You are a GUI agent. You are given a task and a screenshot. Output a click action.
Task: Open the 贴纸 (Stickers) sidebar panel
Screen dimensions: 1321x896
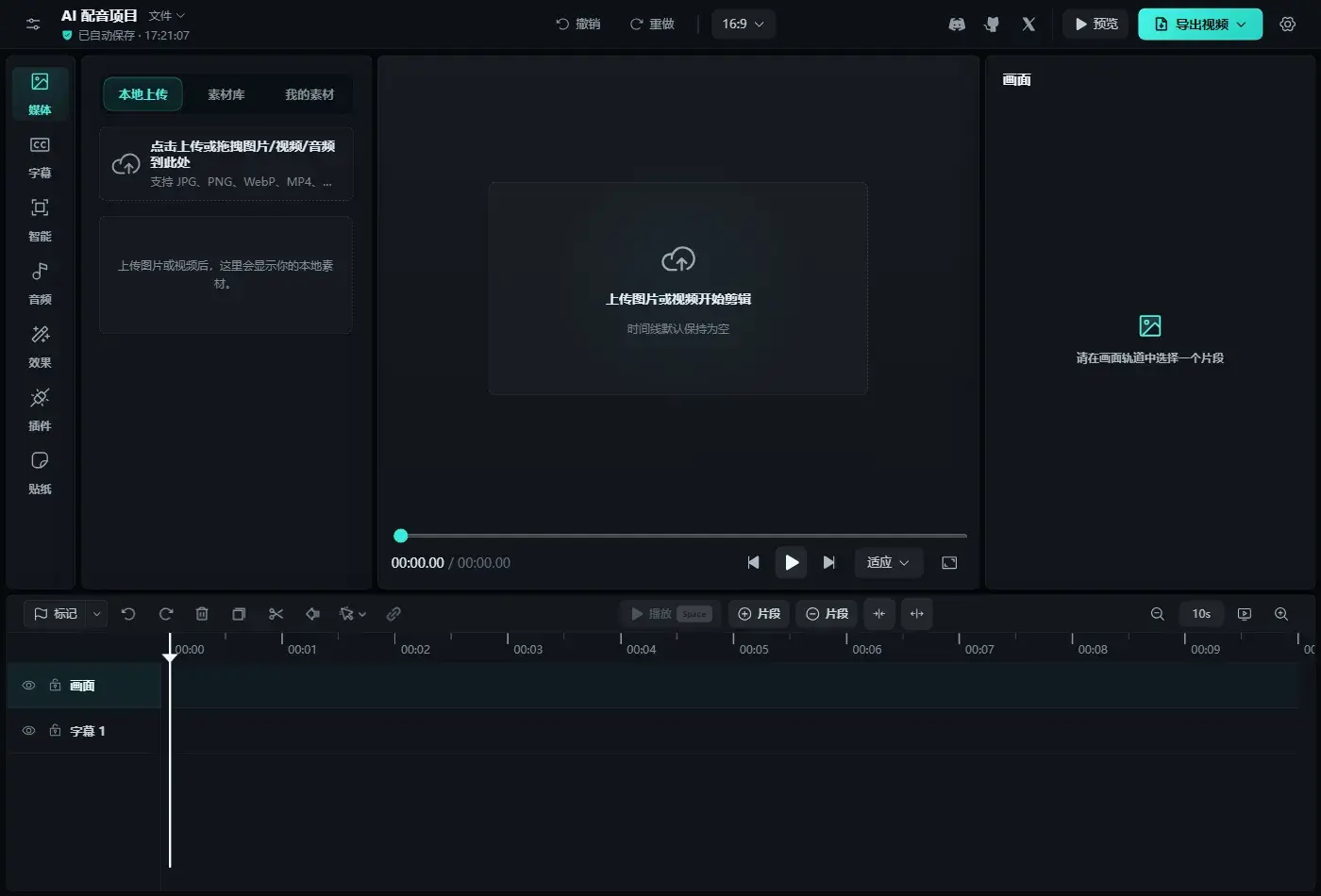coord(40,473)
